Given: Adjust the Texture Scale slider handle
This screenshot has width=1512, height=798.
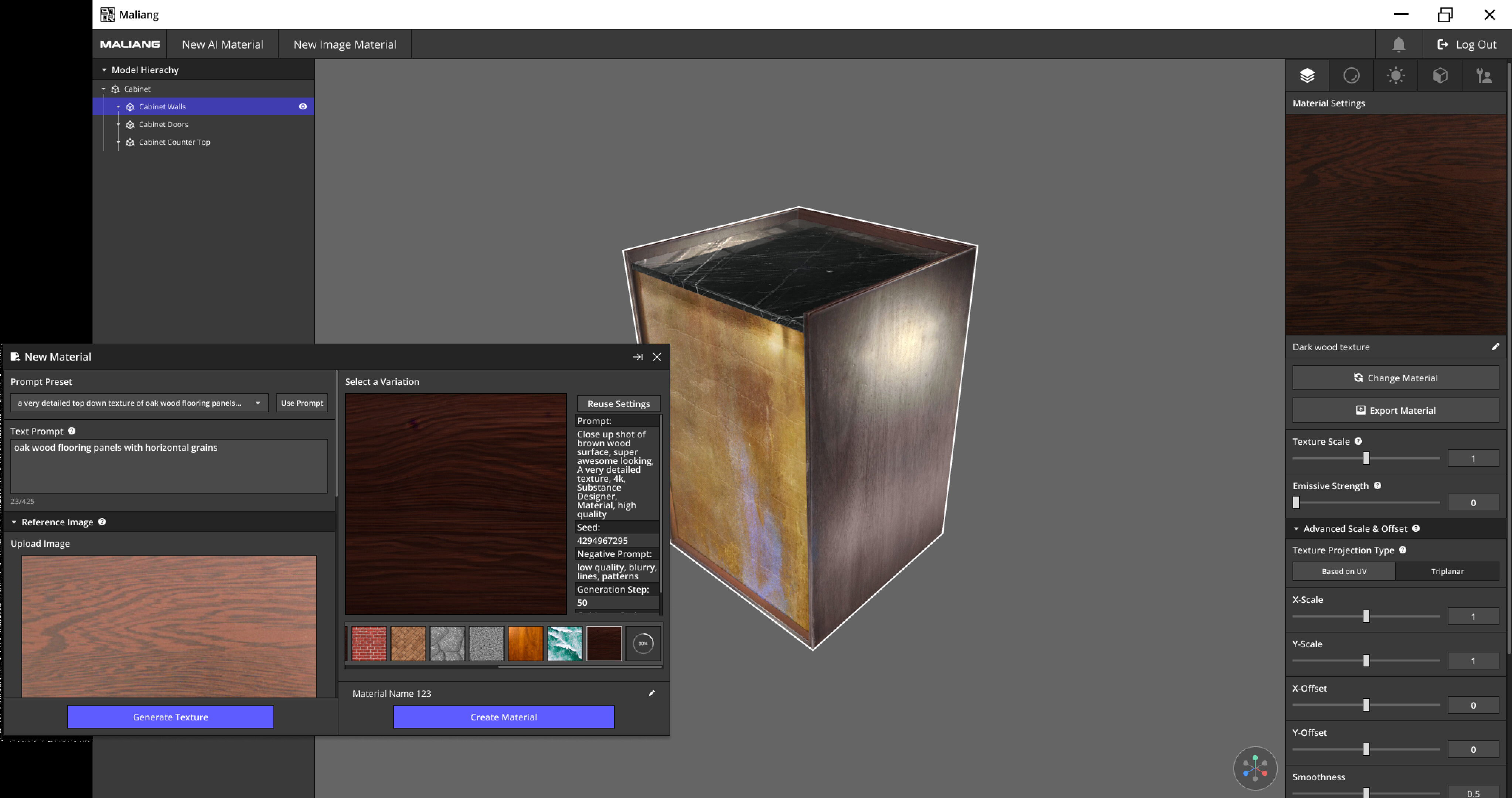Looking at the screenshot, I should [x=1366, y=458].
